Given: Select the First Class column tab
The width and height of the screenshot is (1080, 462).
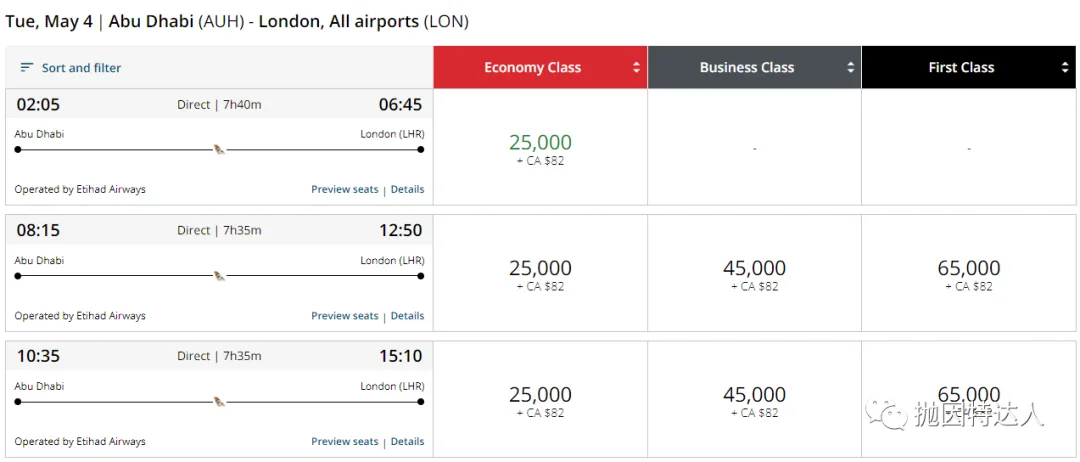Looking at the screenshot, I should 961,68.
